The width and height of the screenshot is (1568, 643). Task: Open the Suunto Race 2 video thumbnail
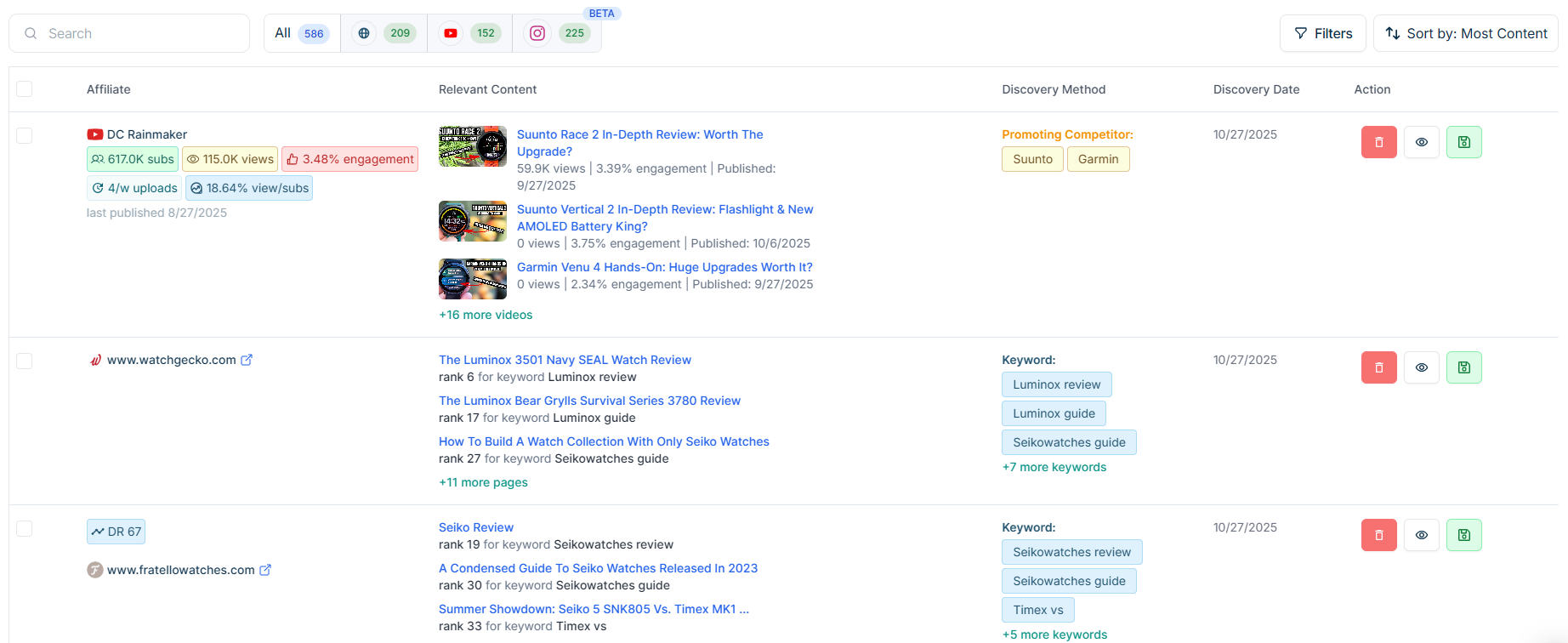[x=473, y=146]
